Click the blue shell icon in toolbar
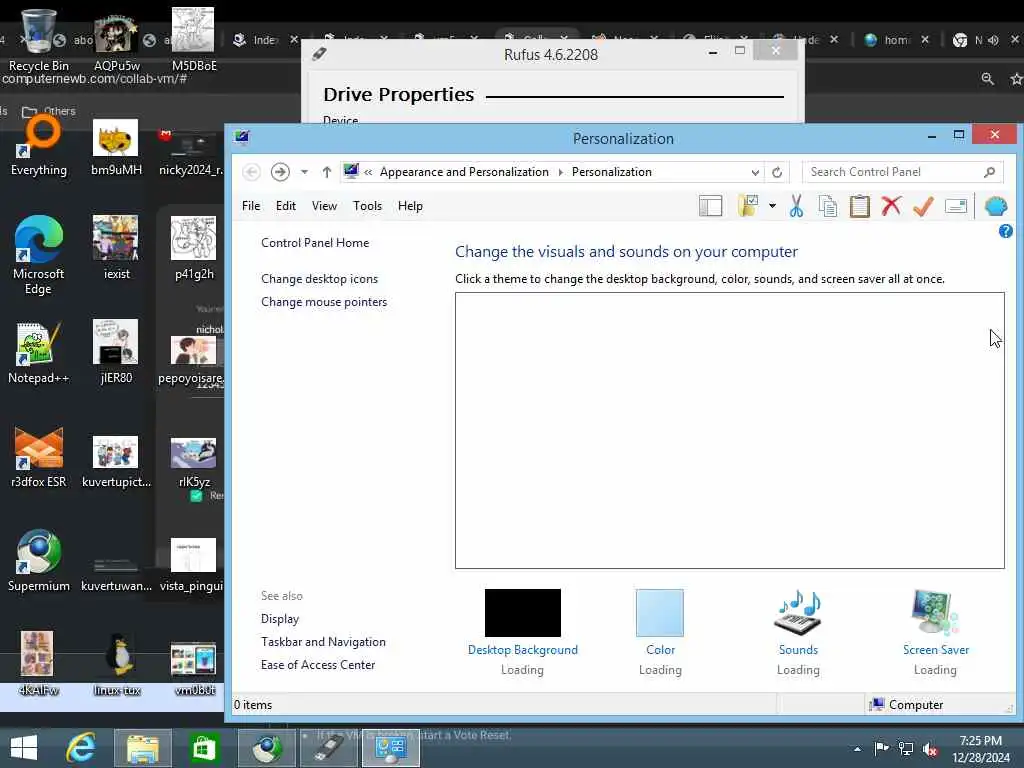 pyautogui.click(x=995, y=206)
